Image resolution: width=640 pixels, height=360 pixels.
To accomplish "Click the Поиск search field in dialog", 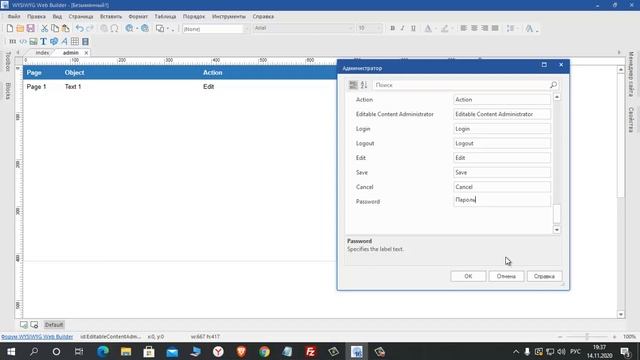I will 461,85.
